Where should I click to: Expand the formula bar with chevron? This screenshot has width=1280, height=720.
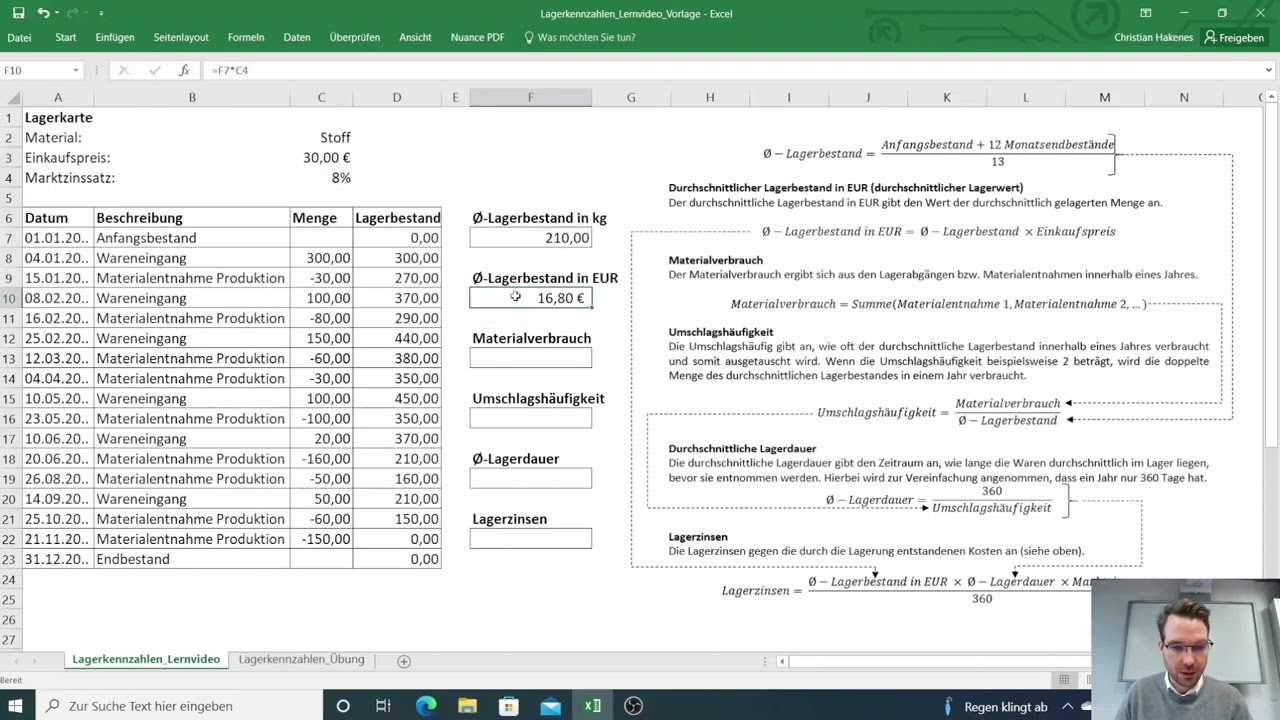tap(1268, 70)
